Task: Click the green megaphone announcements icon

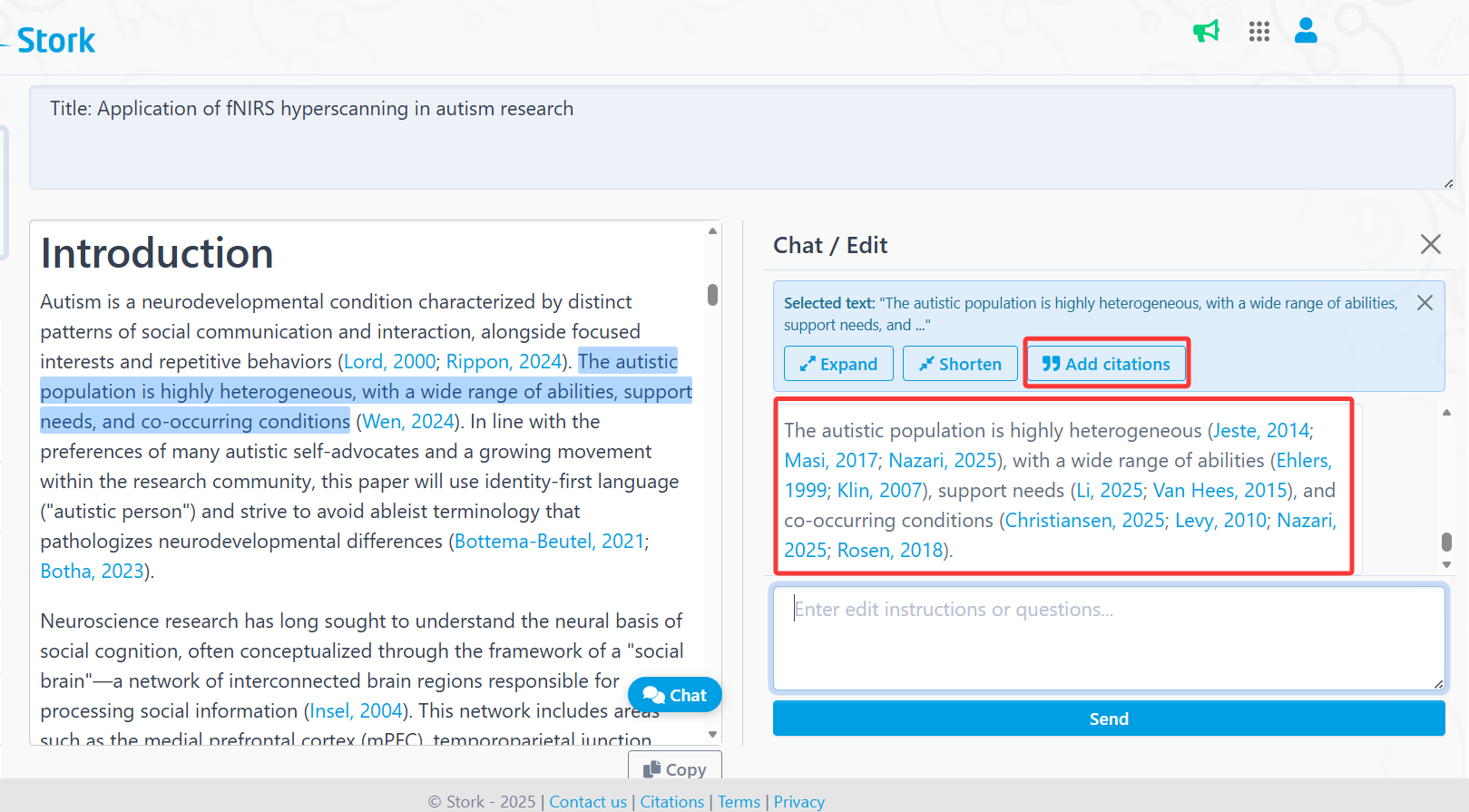Action: tap(1206, 32)
